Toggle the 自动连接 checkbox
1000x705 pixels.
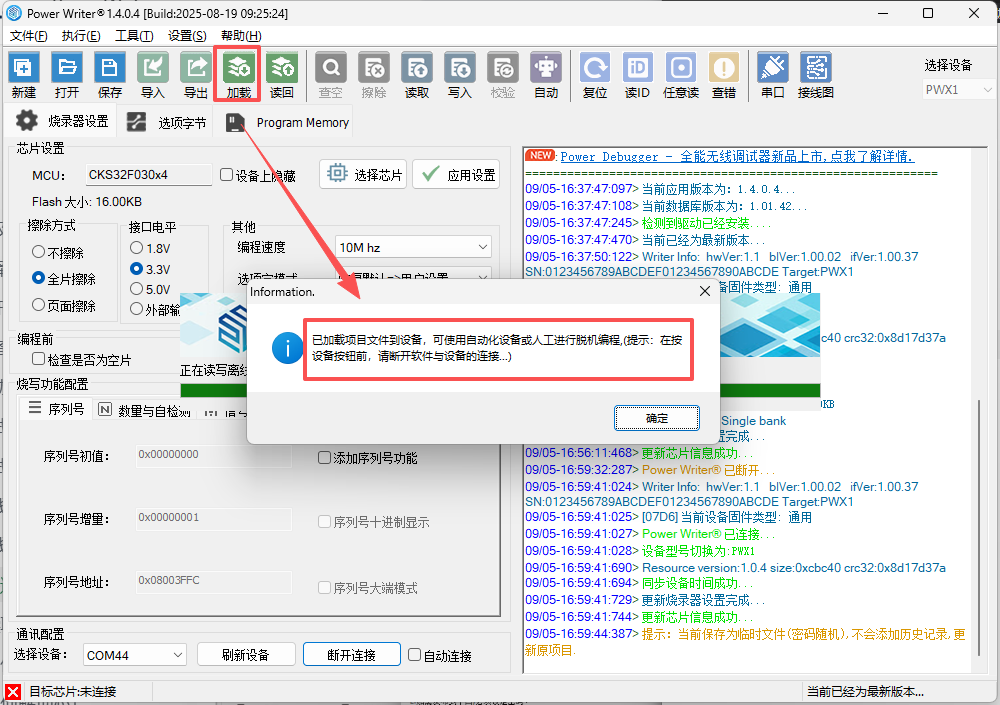[415, 655]
